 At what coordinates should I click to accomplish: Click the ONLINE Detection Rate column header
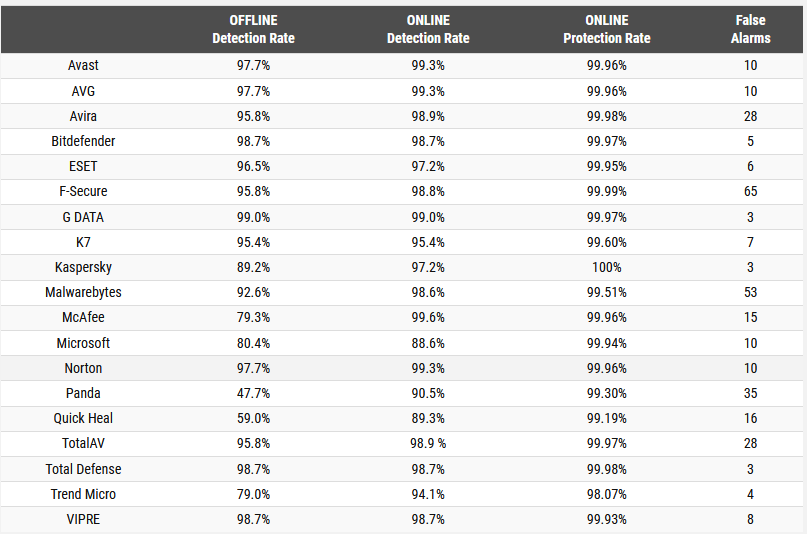click(428, 30)
